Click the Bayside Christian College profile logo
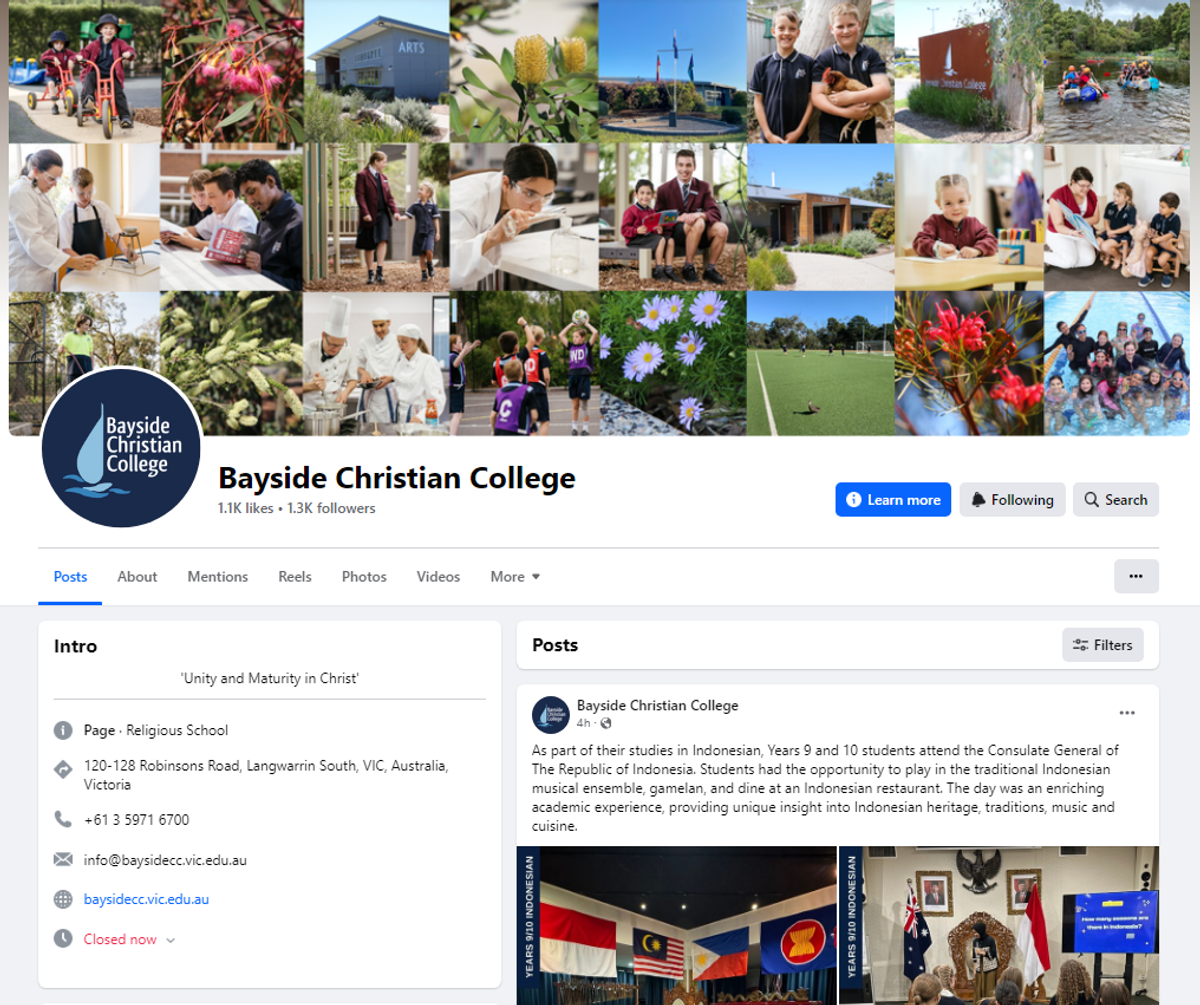The image size is (1200, 1005). (122, 447)
